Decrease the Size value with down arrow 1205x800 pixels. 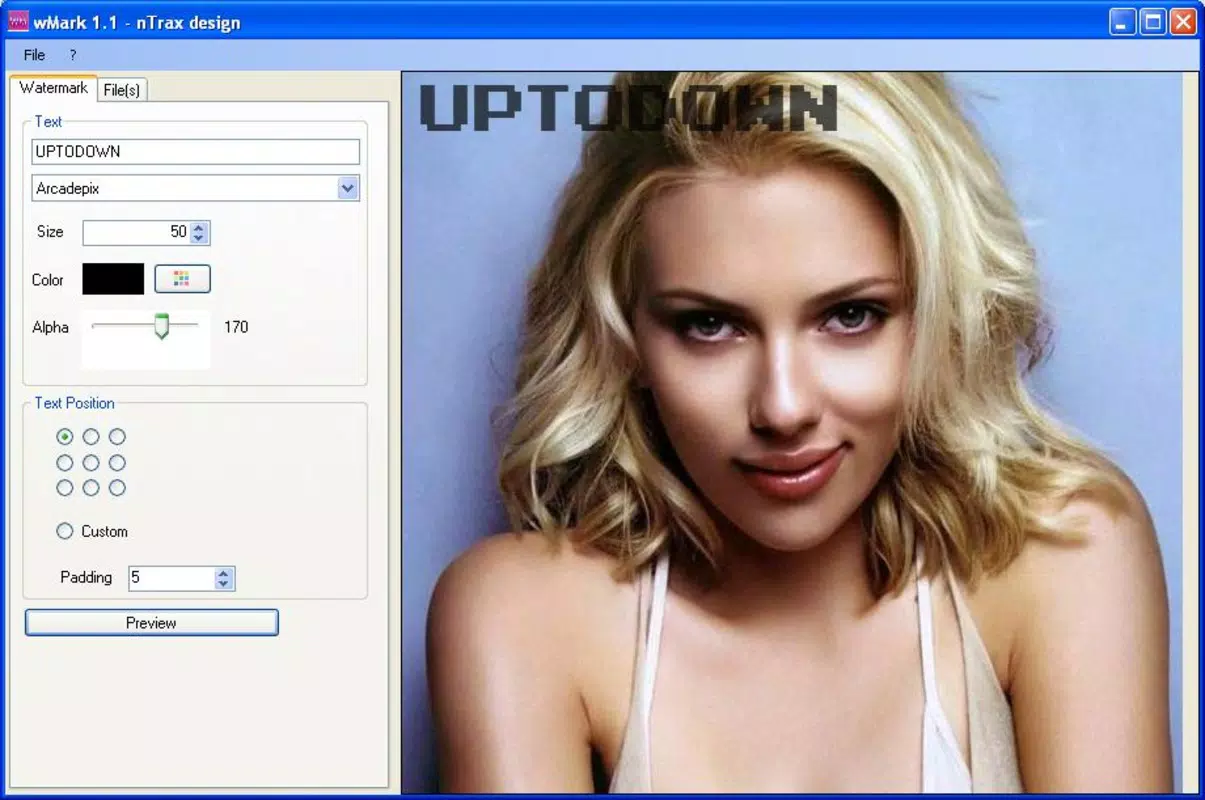tap(199, 238)
